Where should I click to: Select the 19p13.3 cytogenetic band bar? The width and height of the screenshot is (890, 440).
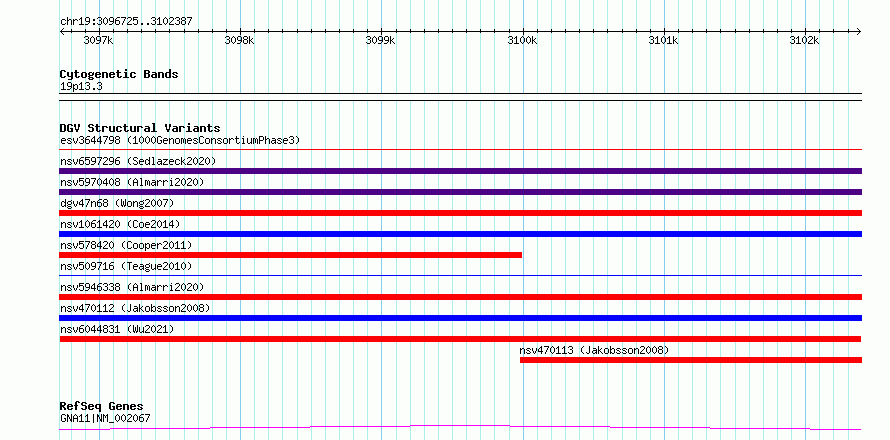click(460, 97)
